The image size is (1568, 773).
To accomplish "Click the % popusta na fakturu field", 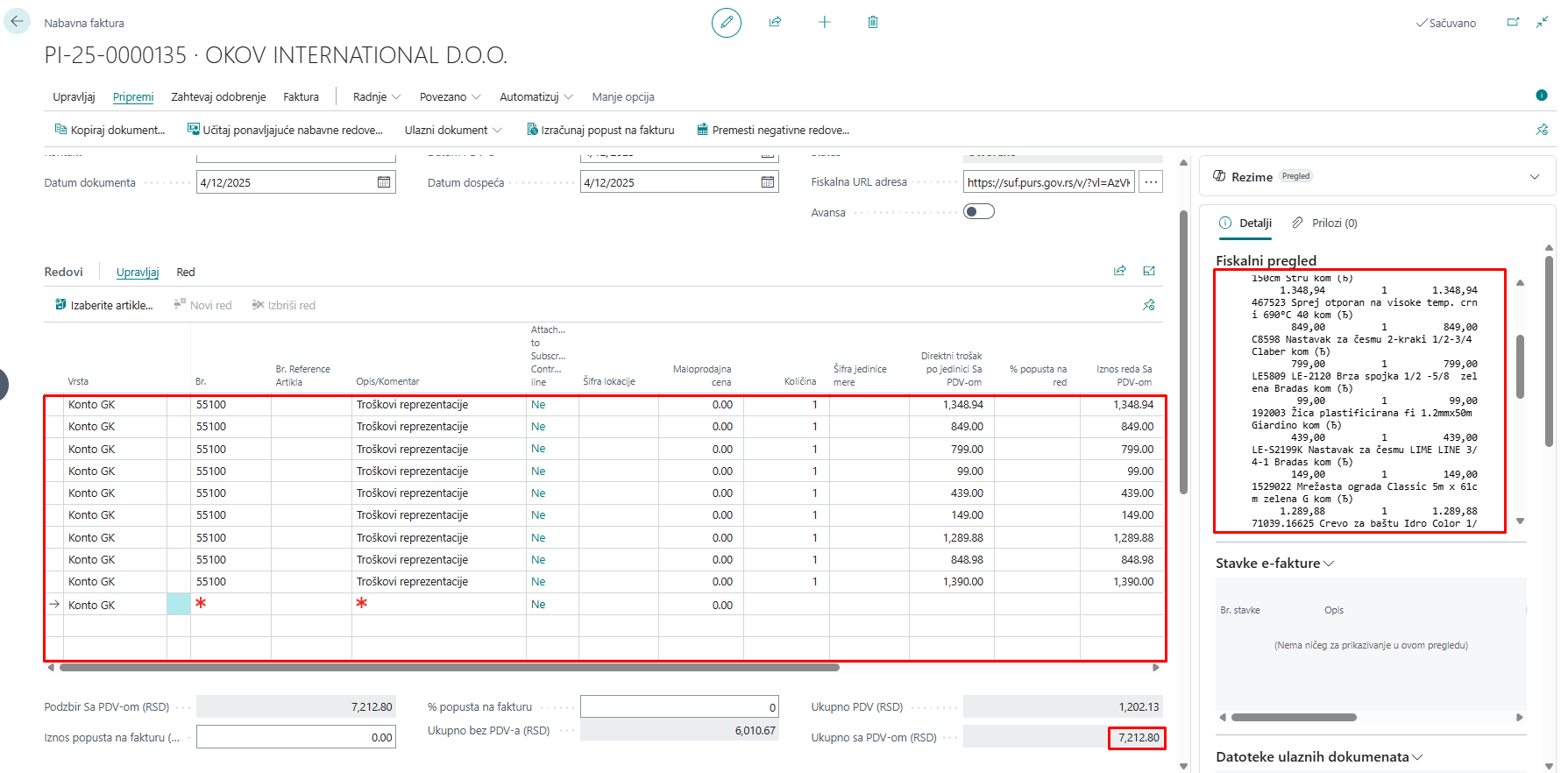I will click(678, 707).
